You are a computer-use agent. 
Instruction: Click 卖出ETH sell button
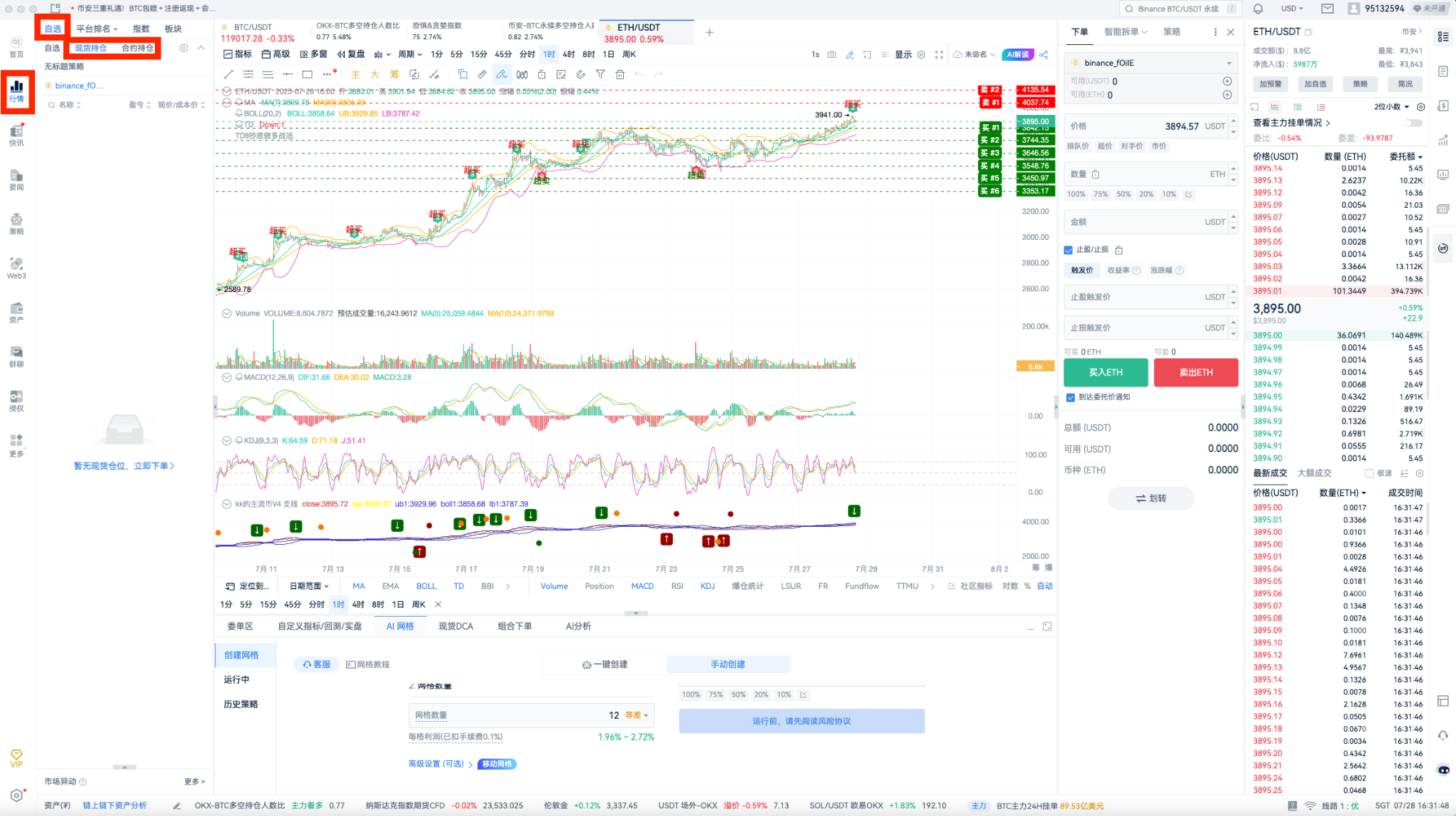[1195, 373]
